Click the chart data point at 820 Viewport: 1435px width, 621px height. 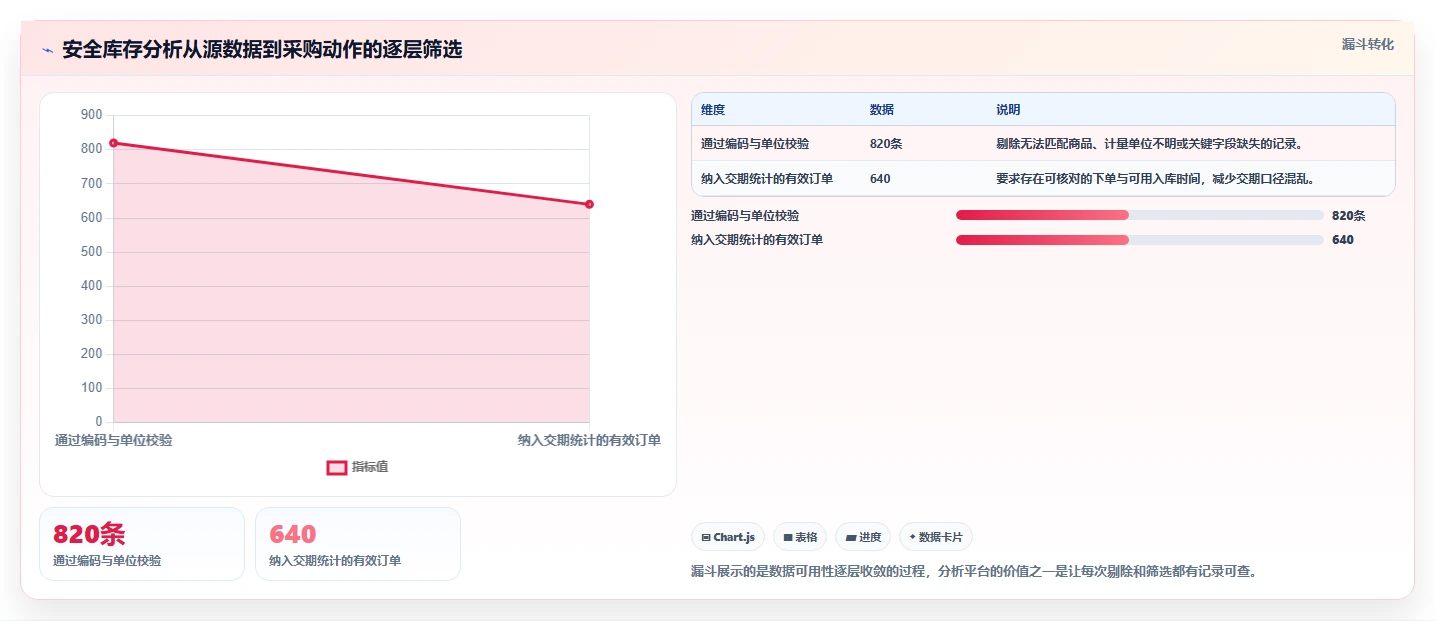pyautogui.click(x=113, y=143)
